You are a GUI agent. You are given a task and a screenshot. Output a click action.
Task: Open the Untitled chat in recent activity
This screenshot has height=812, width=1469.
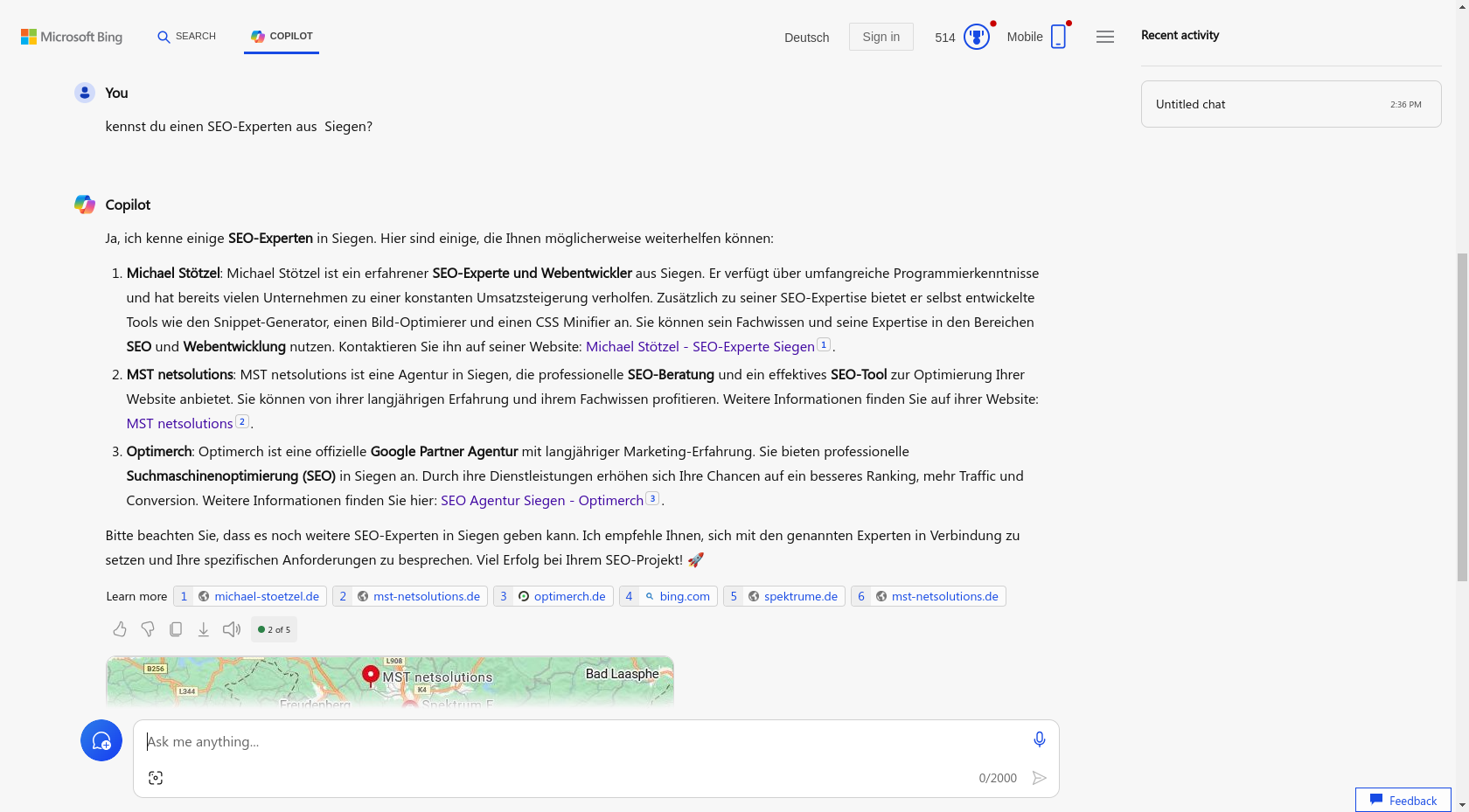point(1291,104)
